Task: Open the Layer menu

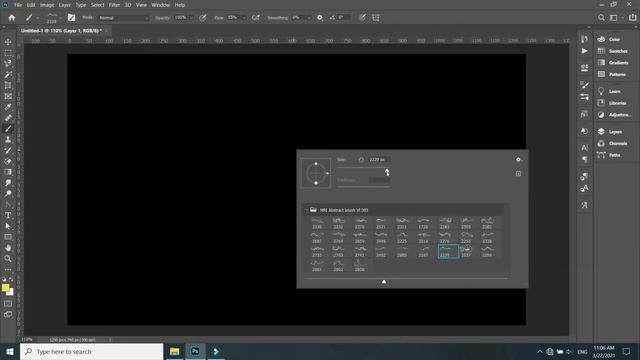Action: tap(64, 5)
